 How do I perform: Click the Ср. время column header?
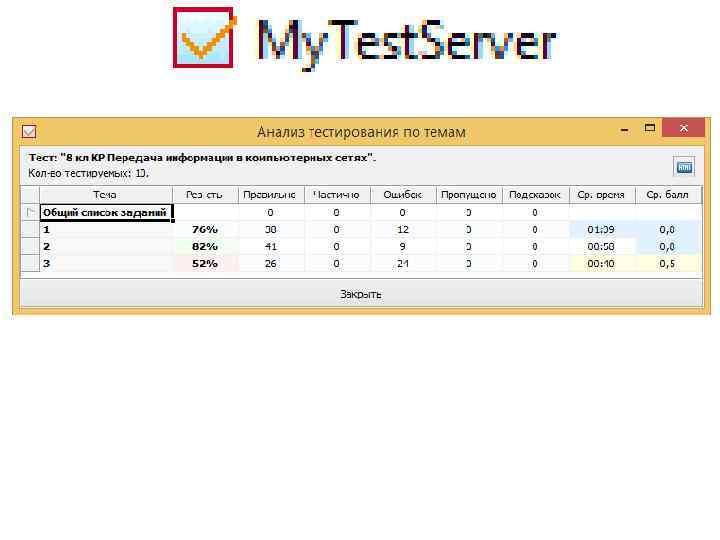[601, 195]
